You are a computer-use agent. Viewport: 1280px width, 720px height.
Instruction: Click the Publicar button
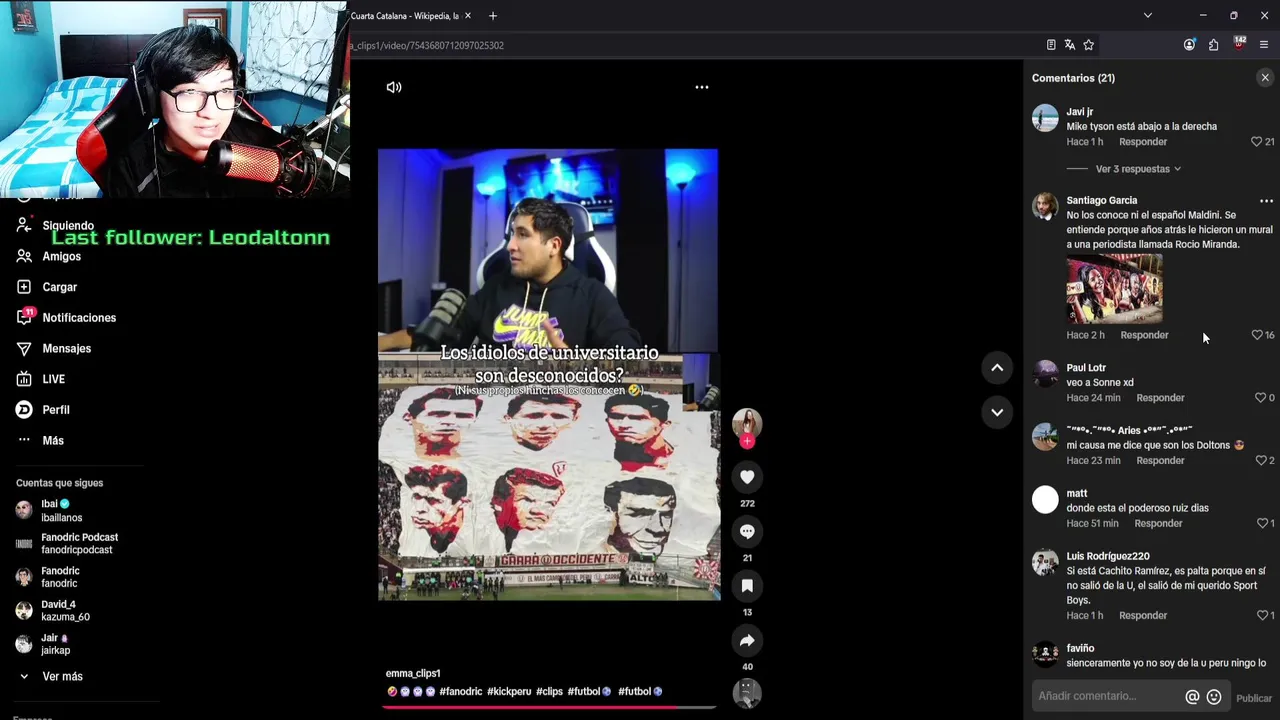point(1254,698)
